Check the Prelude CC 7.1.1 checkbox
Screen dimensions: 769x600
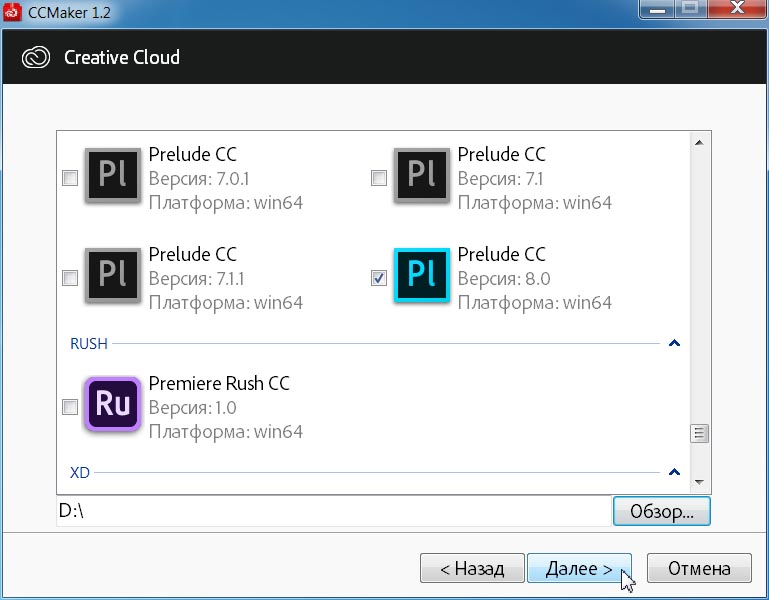70,278
